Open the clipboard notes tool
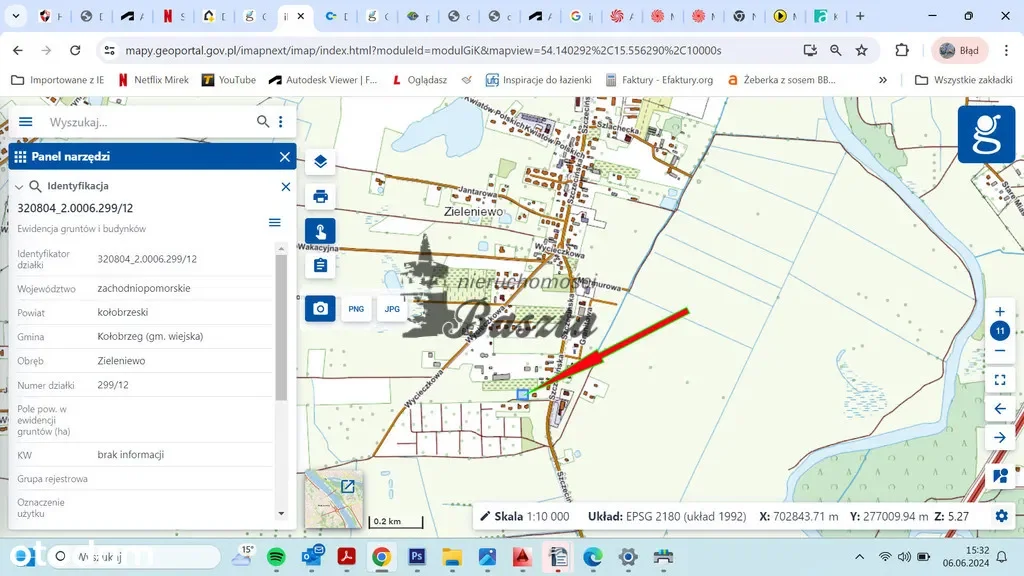Image resolution: width=1024 pixels, height=576 pixels. click(x=320, y=265)
